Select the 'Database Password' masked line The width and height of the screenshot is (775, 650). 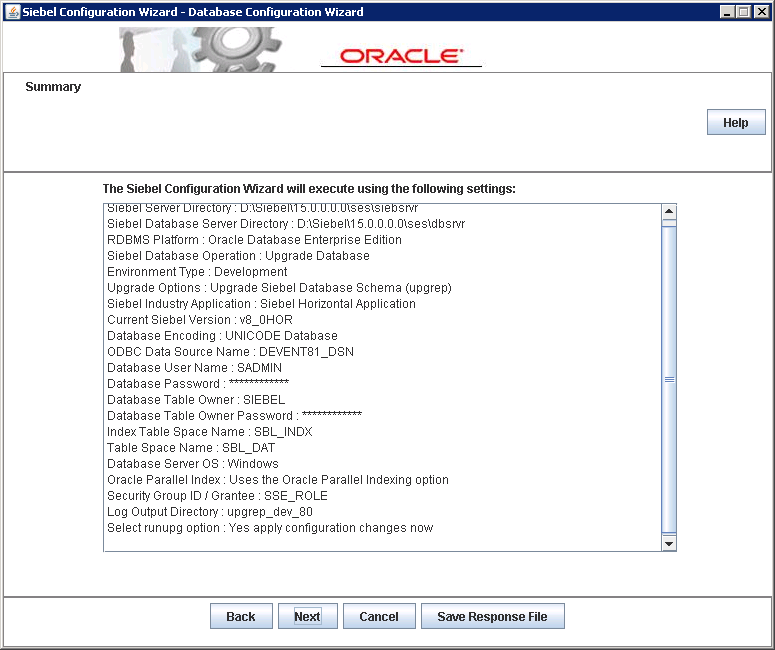tap(198, 384)
